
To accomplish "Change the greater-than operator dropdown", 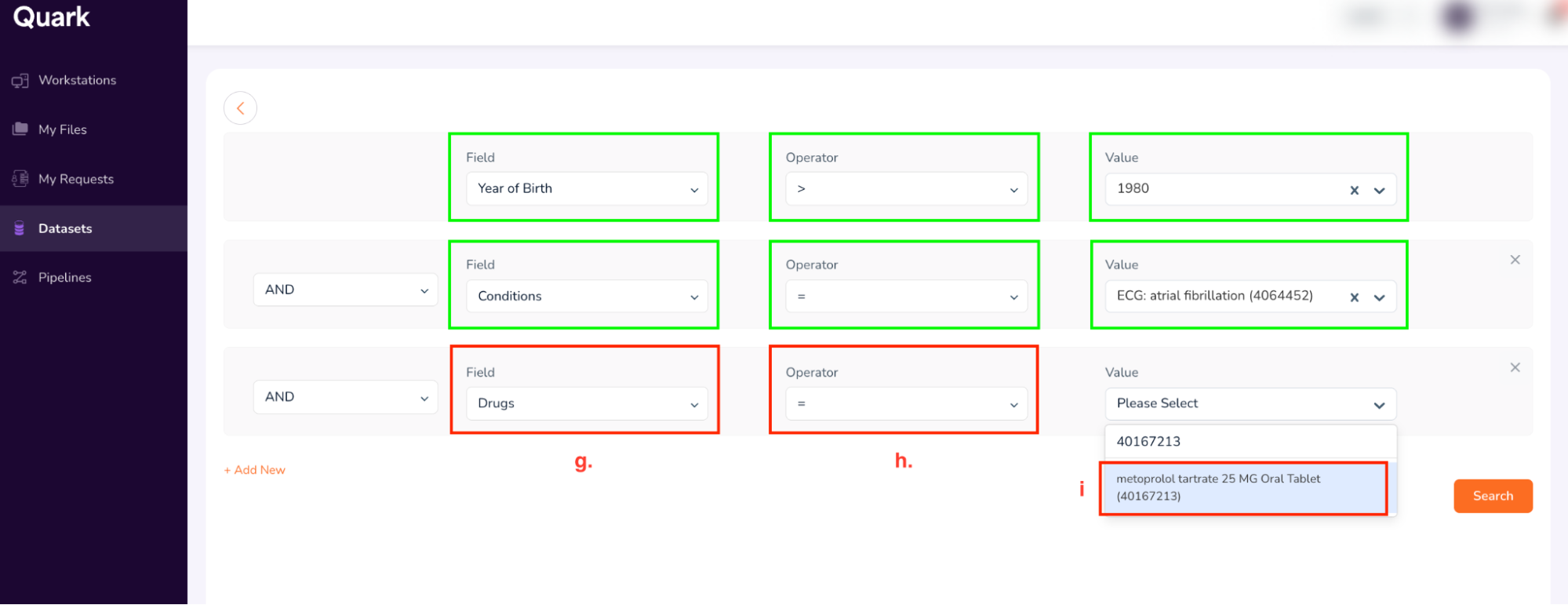I will pyautogui.click(x=906, y=189).
